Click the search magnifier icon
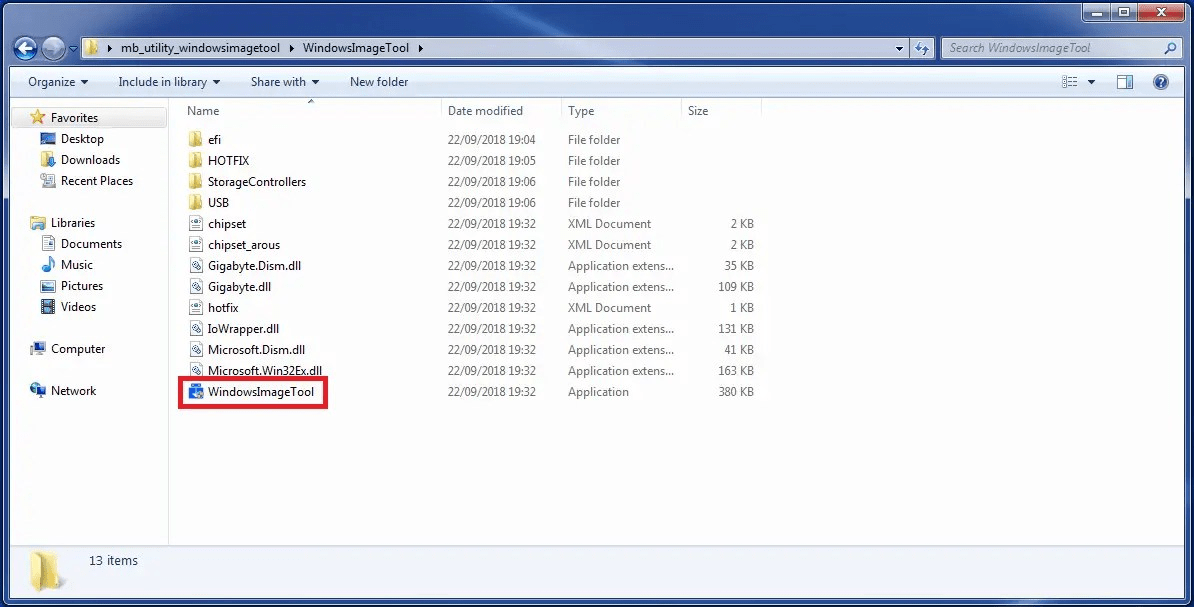Image resolution: width=1194 pixels, height=607 pixels. pos(1171,48)
